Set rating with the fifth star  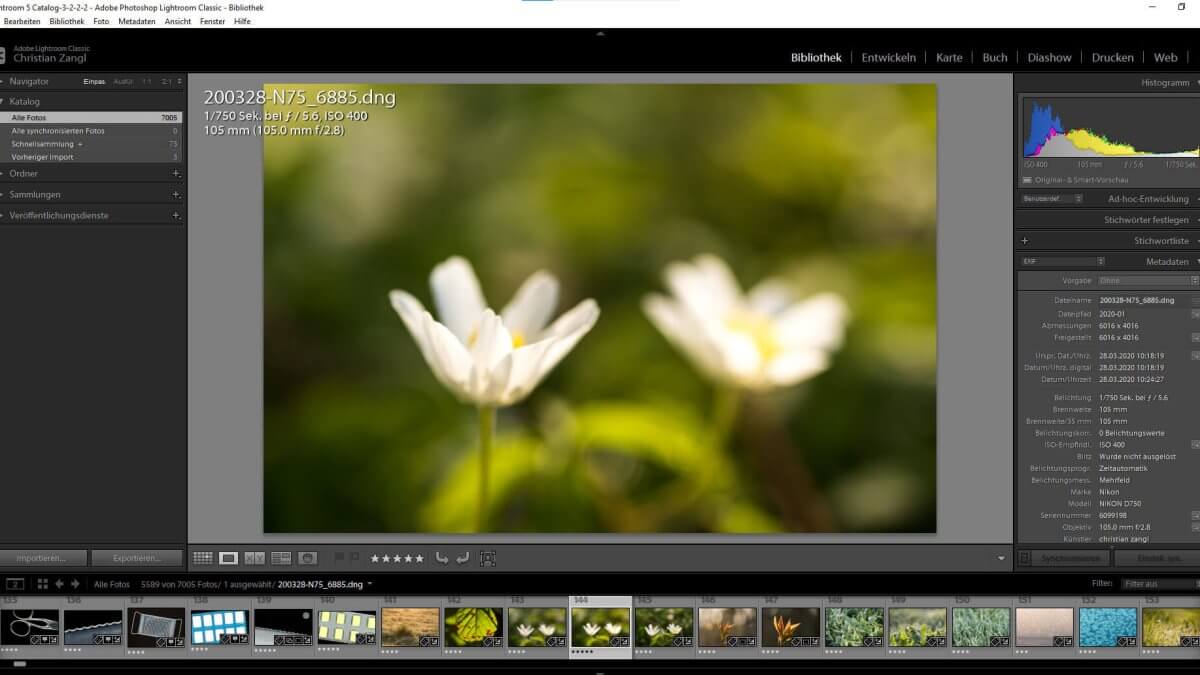tap(419, 558)
